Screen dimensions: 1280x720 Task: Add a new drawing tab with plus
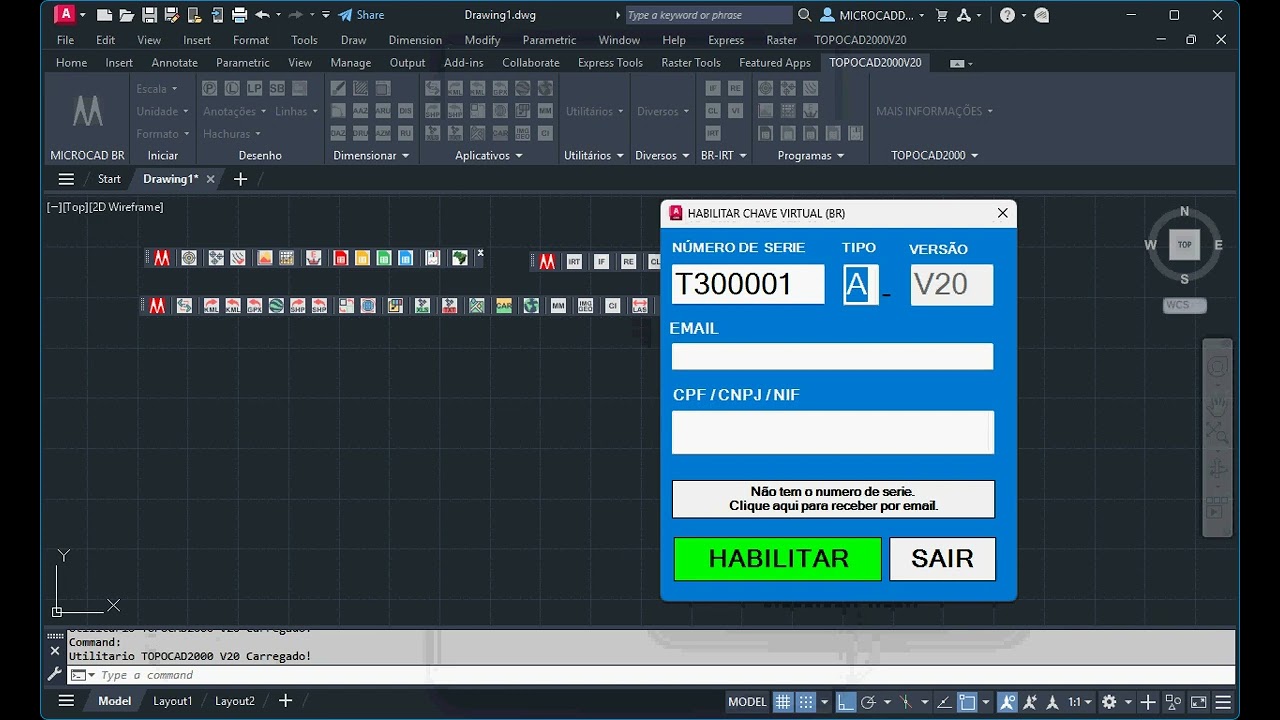(x=240, y=179)
